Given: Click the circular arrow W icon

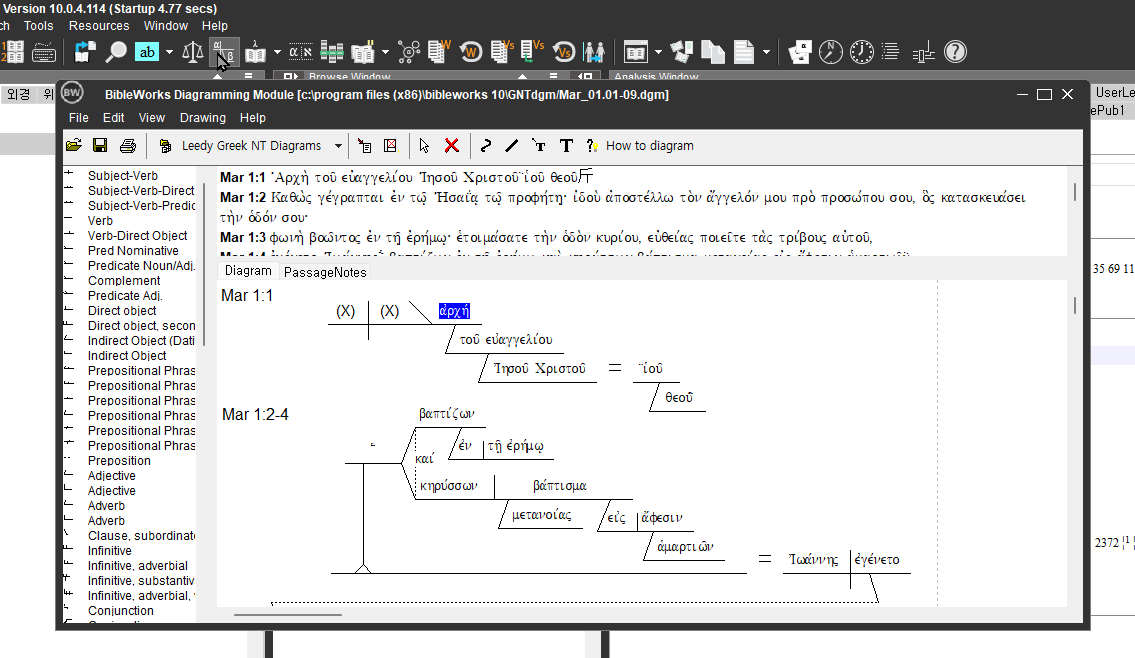Looking at the screenshot, I should [471, 51].
